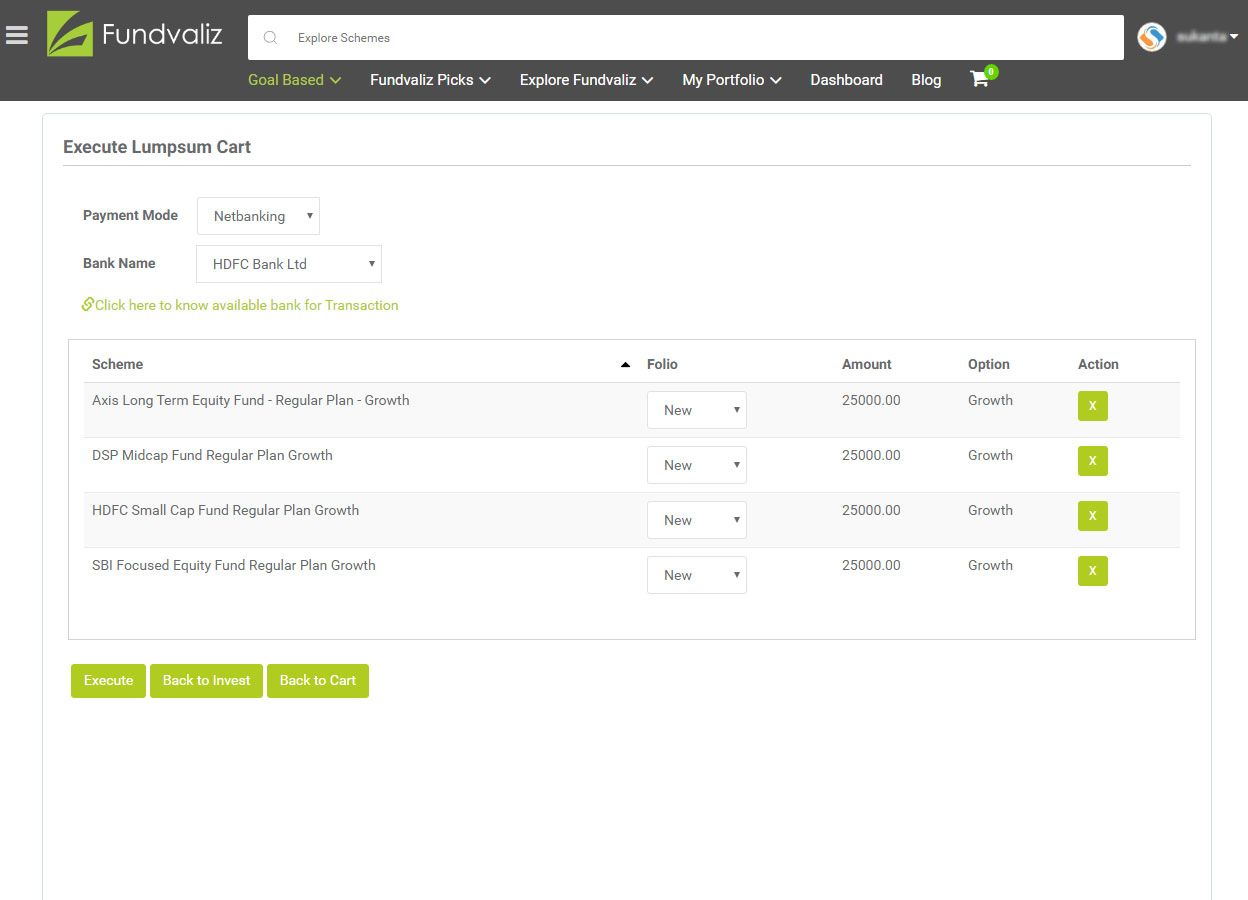Expand the My Portfolio menu
This screenshot has height=900, width=1248.
coord(732,80)
